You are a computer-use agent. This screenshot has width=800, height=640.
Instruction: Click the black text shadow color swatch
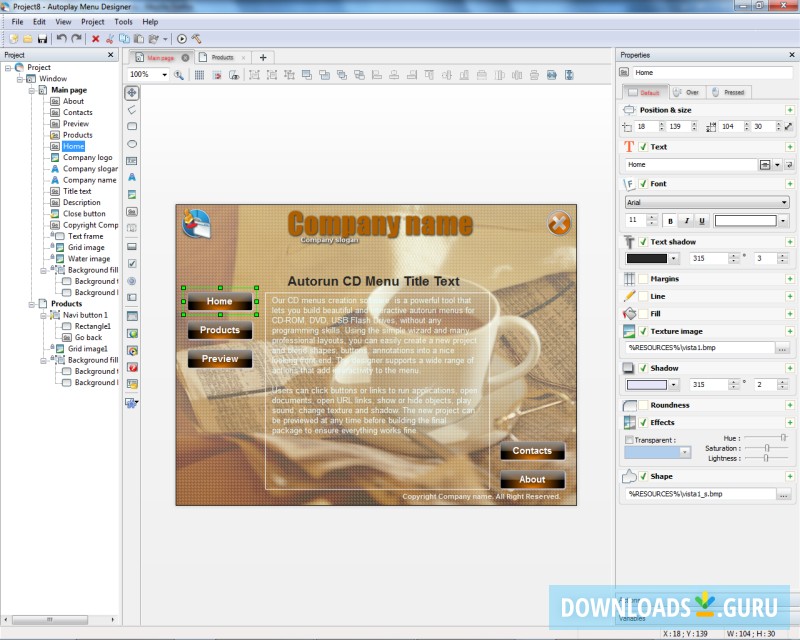[646, 259]
